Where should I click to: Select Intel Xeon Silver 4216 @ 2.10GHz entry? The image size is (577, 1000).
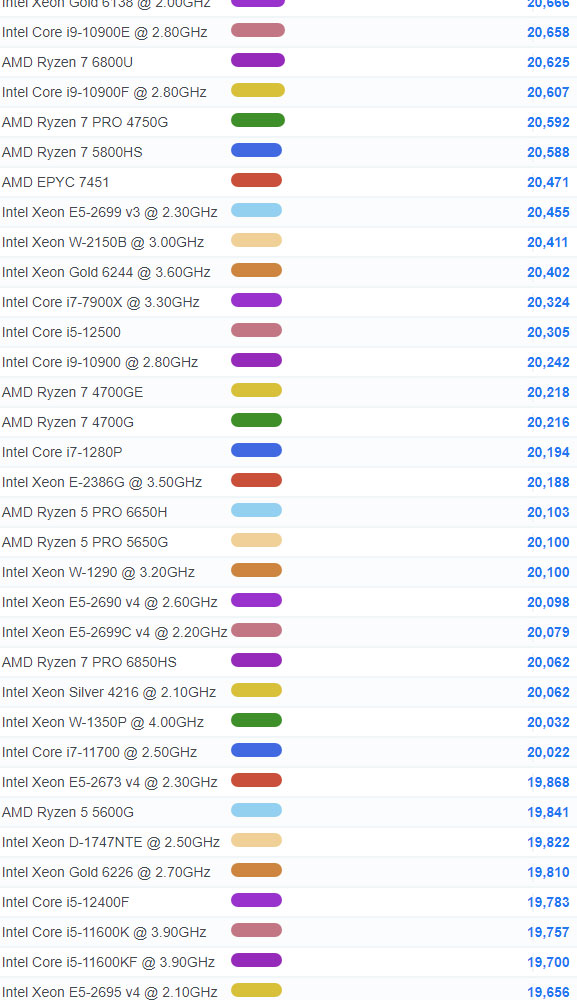click(x=109, y=691)
